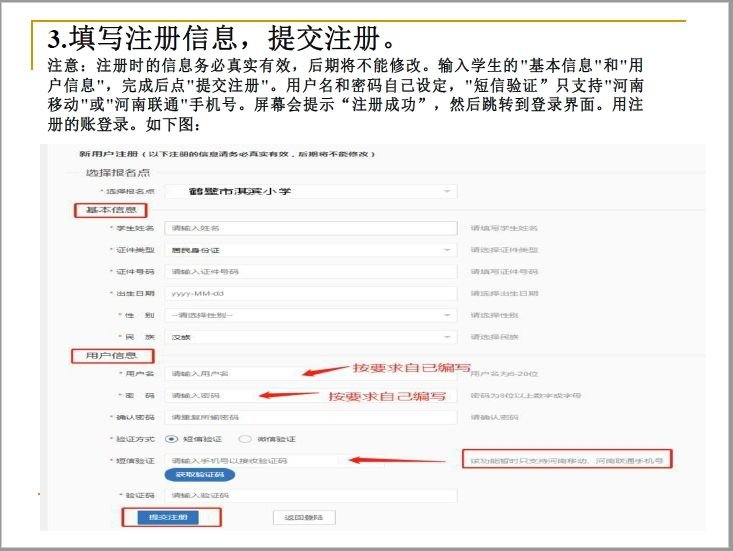Select the 微信验证 radio button option

coord(244,438)
